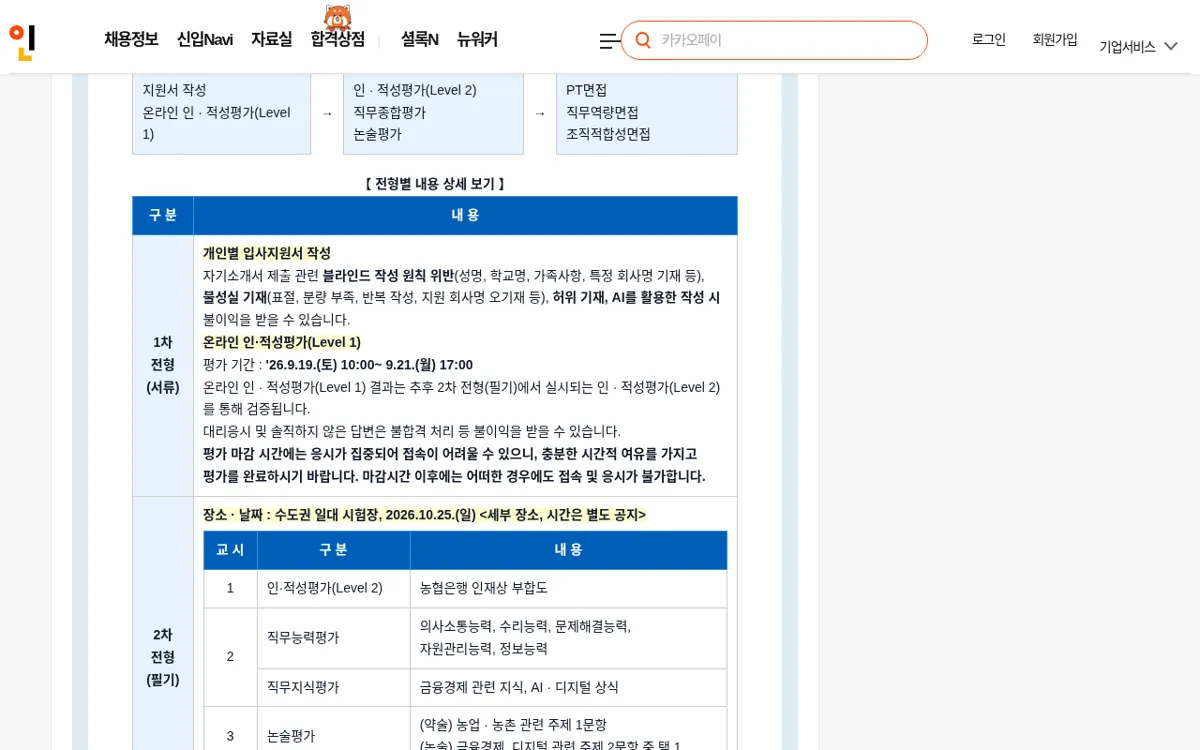Expand the 기업서비스 dropdown arrow
This screenshot has height=750, width=1200.
pos(1171,46)
